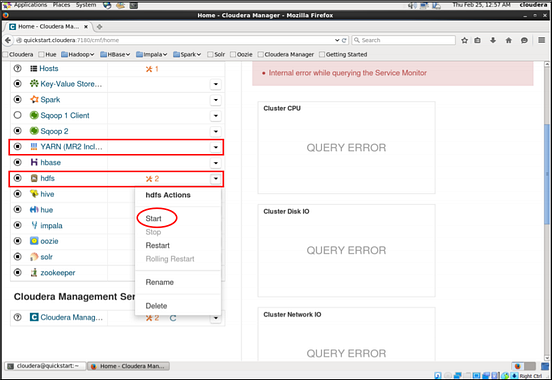This screenshot has width=552, height=380.
Task: Open the Hue bookmark
Action: 48,54
